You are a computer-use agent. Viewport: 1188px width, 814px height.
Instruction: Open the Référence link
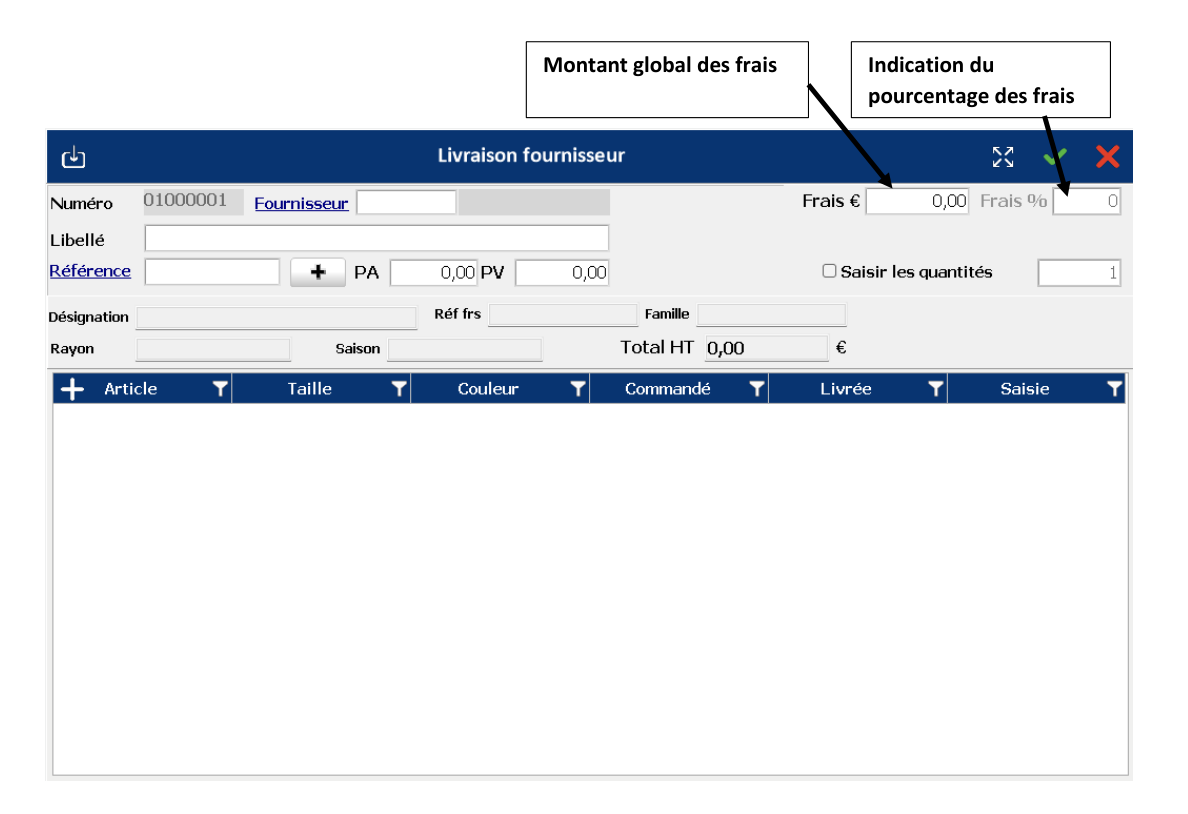point(90,271)
